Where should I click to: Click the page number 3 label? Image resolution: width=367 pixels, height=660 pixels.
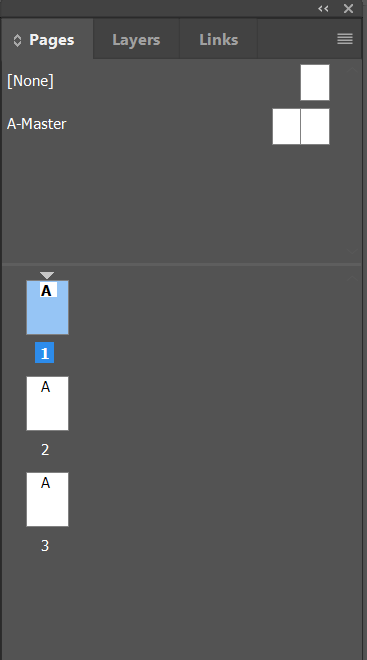(x=45, y=546)
